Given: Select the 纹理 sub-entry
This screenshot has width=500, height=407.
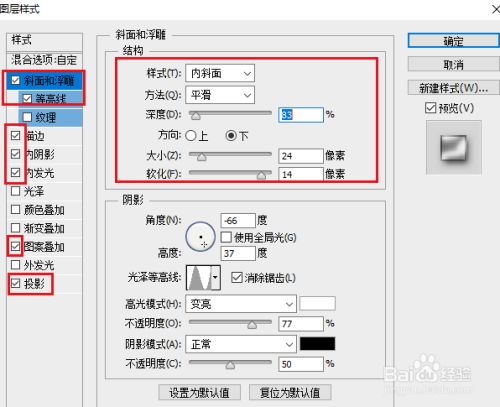Looking at the screenshot, I should click(46, 117).
